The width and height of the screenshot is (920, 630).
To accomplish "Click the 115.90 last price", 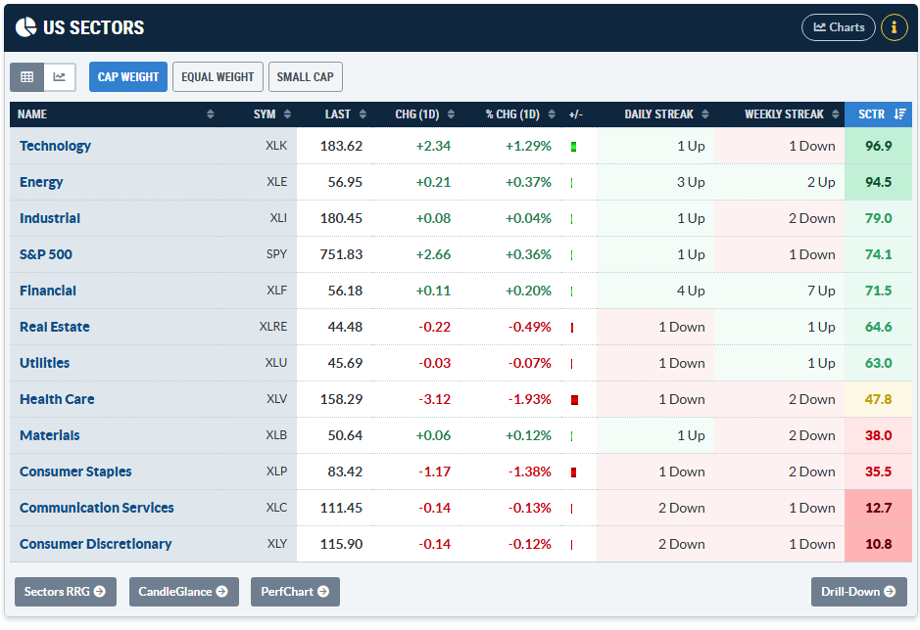I will [341, 544].
